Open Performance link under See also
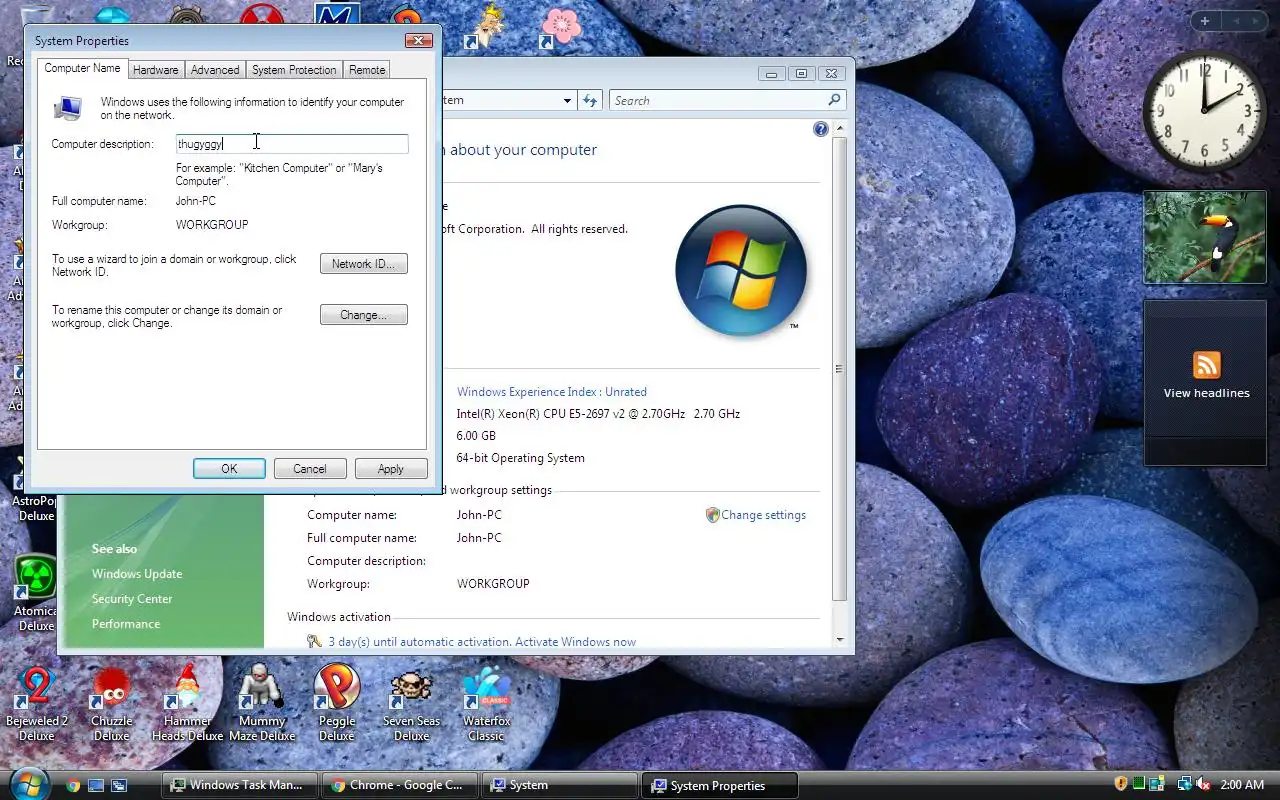Image resolution: width=1280 pixels, height=800 pixels. tap(126, 624)
